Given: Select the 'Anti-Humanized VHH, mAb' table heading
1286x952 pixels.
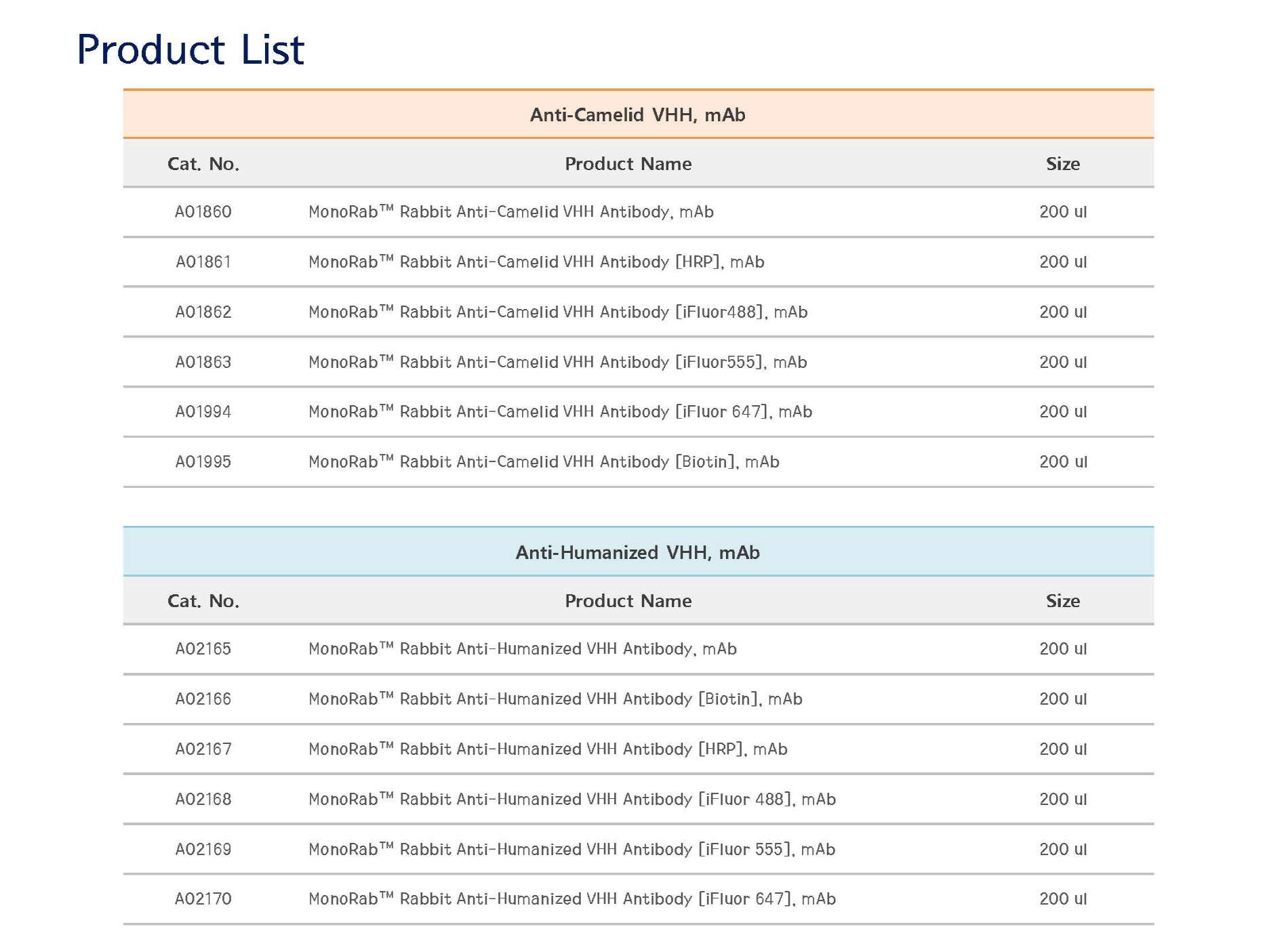Looking at the screenshot, I should 638,552.
